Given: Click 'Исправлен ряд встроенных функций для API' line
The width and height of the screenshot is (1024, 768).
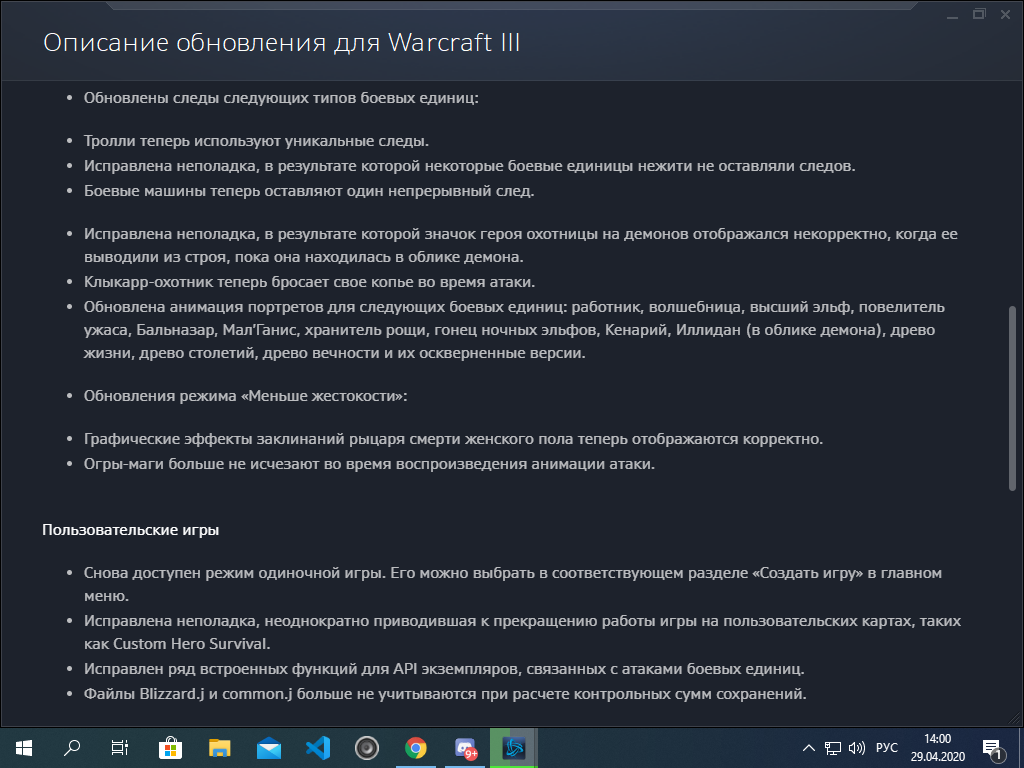Looking at the screenshot, I should (444, 669).
